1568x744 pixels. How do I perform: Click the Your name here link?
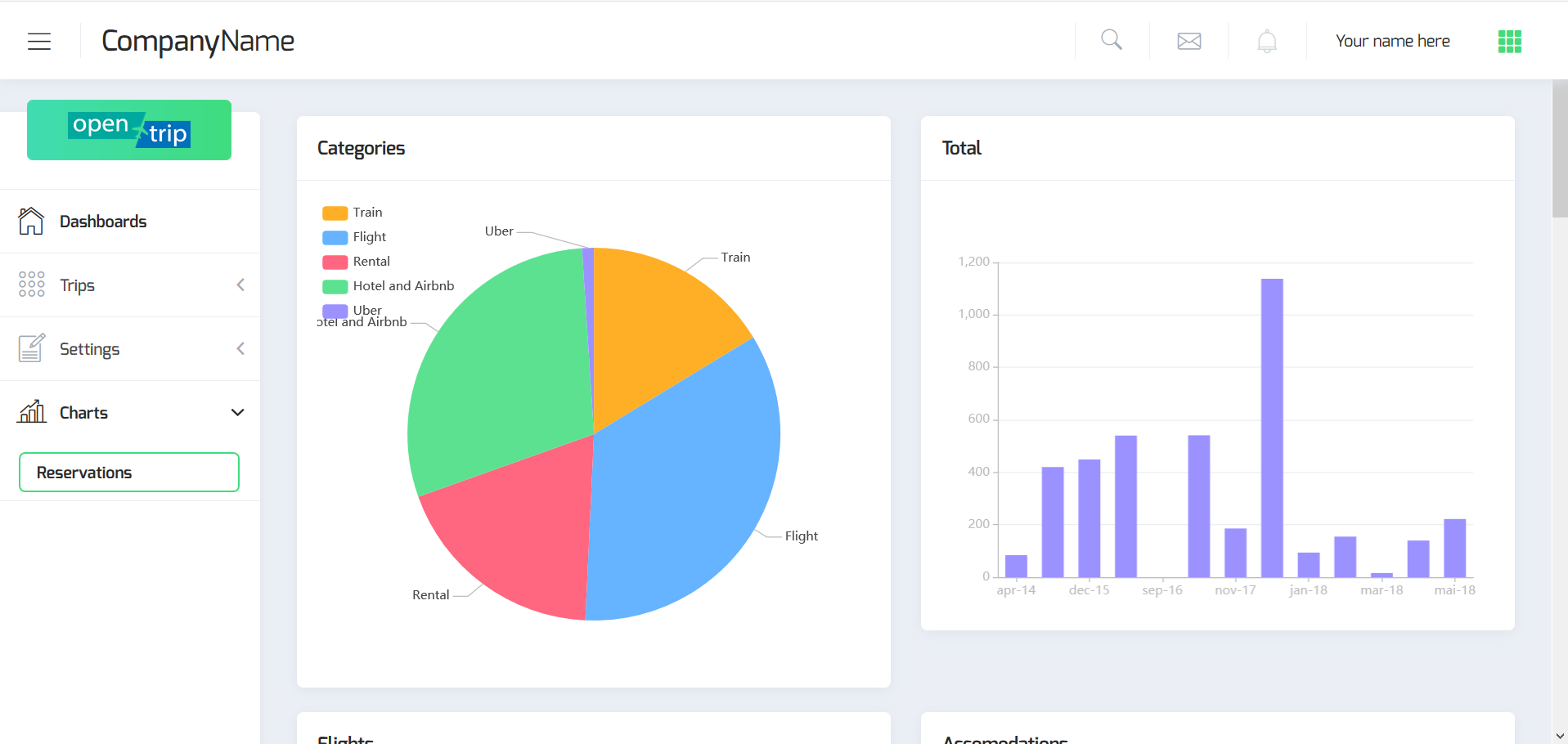[x=1392, y=41]
